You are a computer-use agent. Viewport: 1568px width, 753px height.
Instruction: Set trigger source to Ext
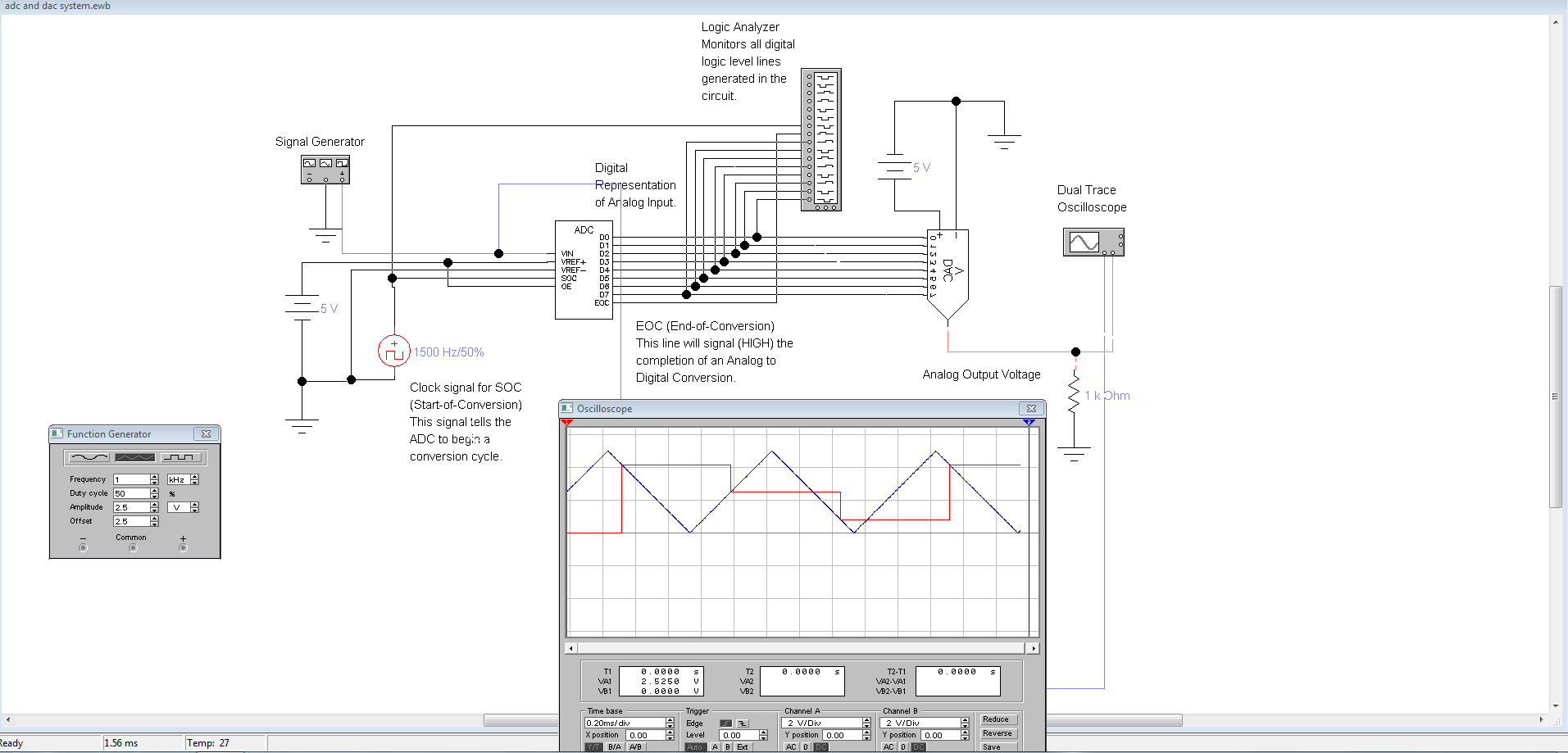click(x=743, y=746)
